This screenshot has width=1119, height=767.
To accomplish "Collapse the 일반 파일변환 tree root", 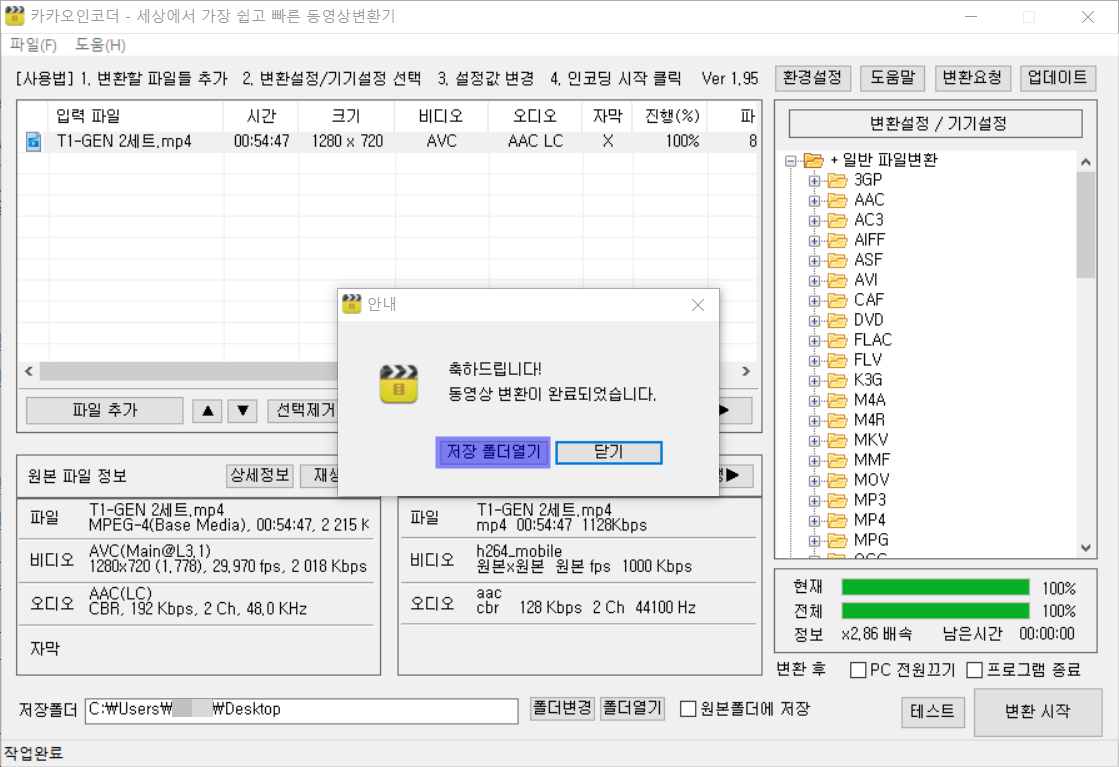I will tap(791, 161).
